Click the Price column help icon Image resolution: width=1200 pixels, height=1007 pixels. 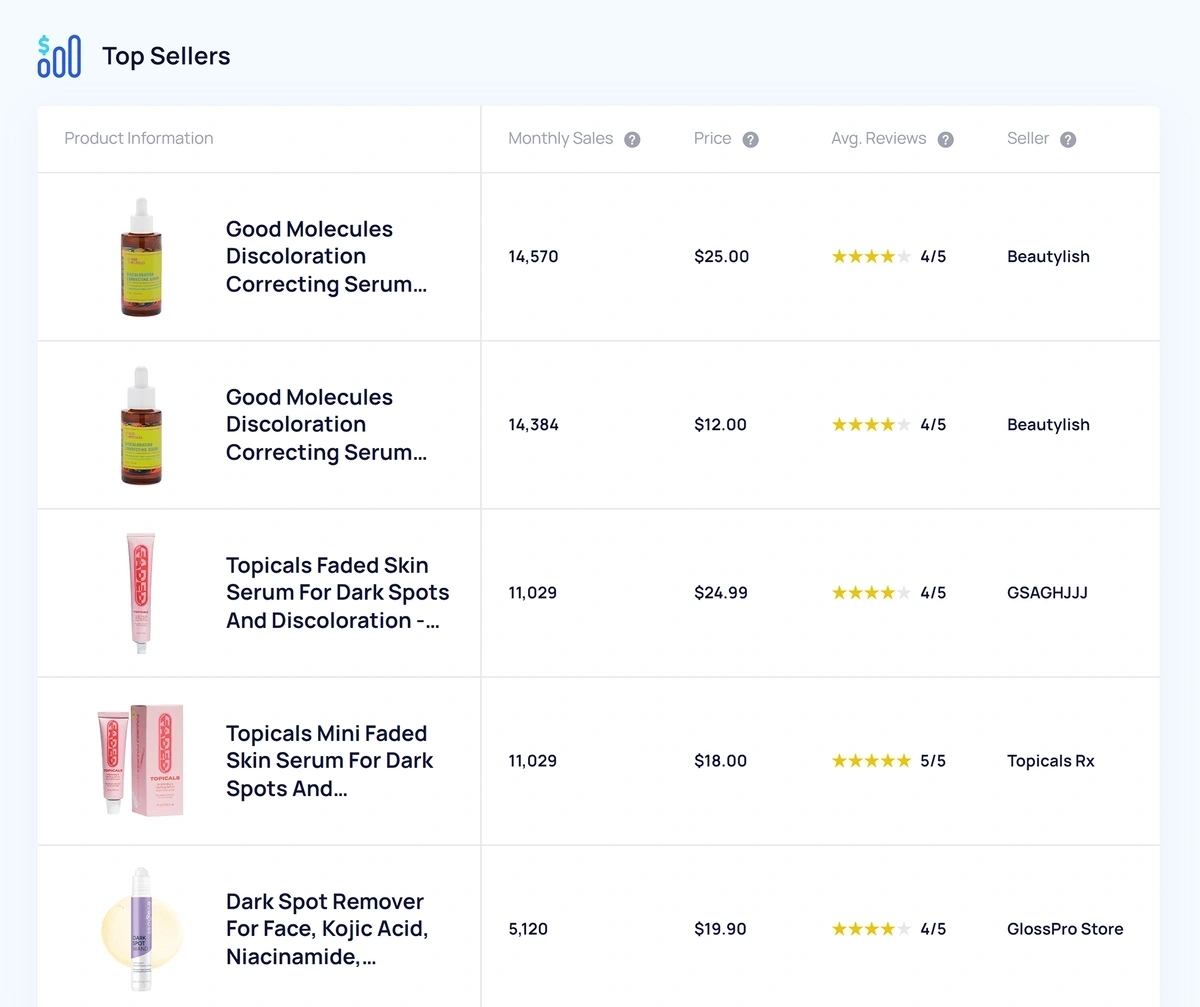click(750, 140)
